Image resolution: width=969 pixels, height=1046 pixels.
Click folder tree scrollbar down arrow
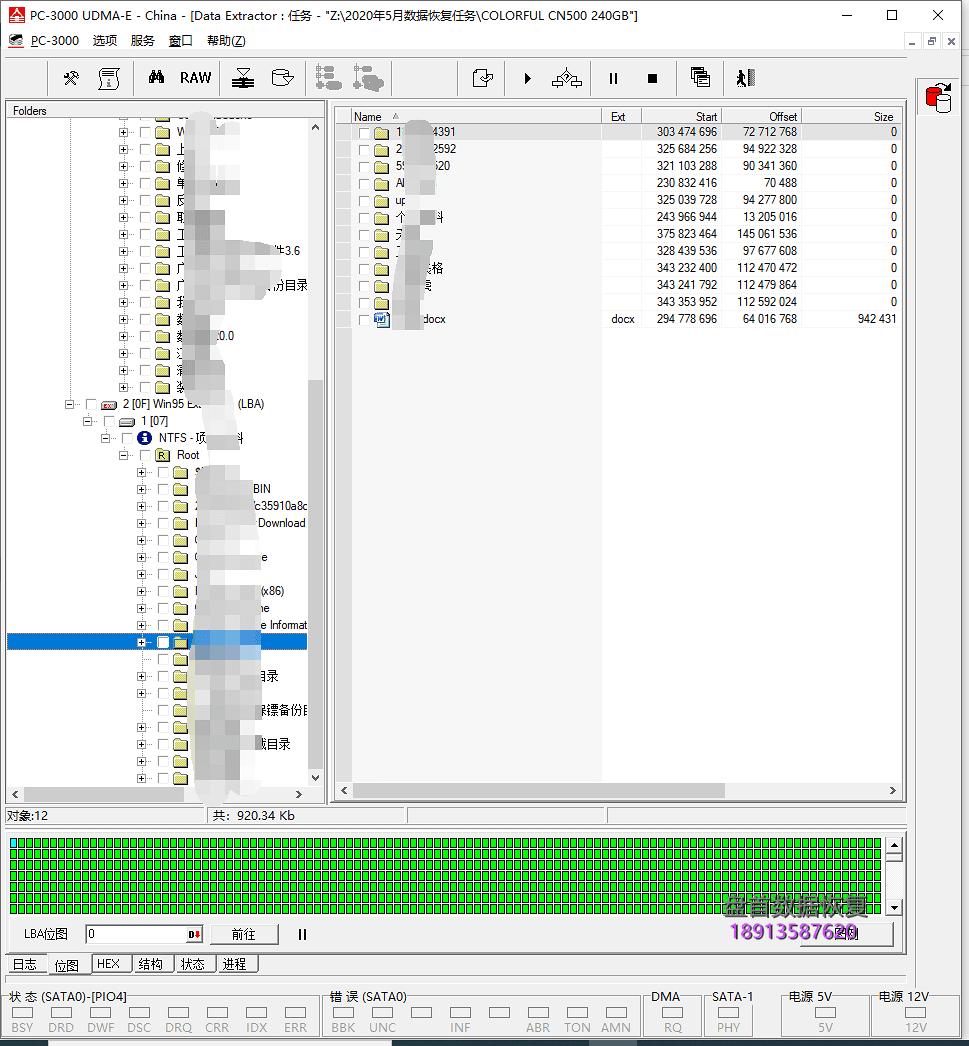click(x=315, y=777)
